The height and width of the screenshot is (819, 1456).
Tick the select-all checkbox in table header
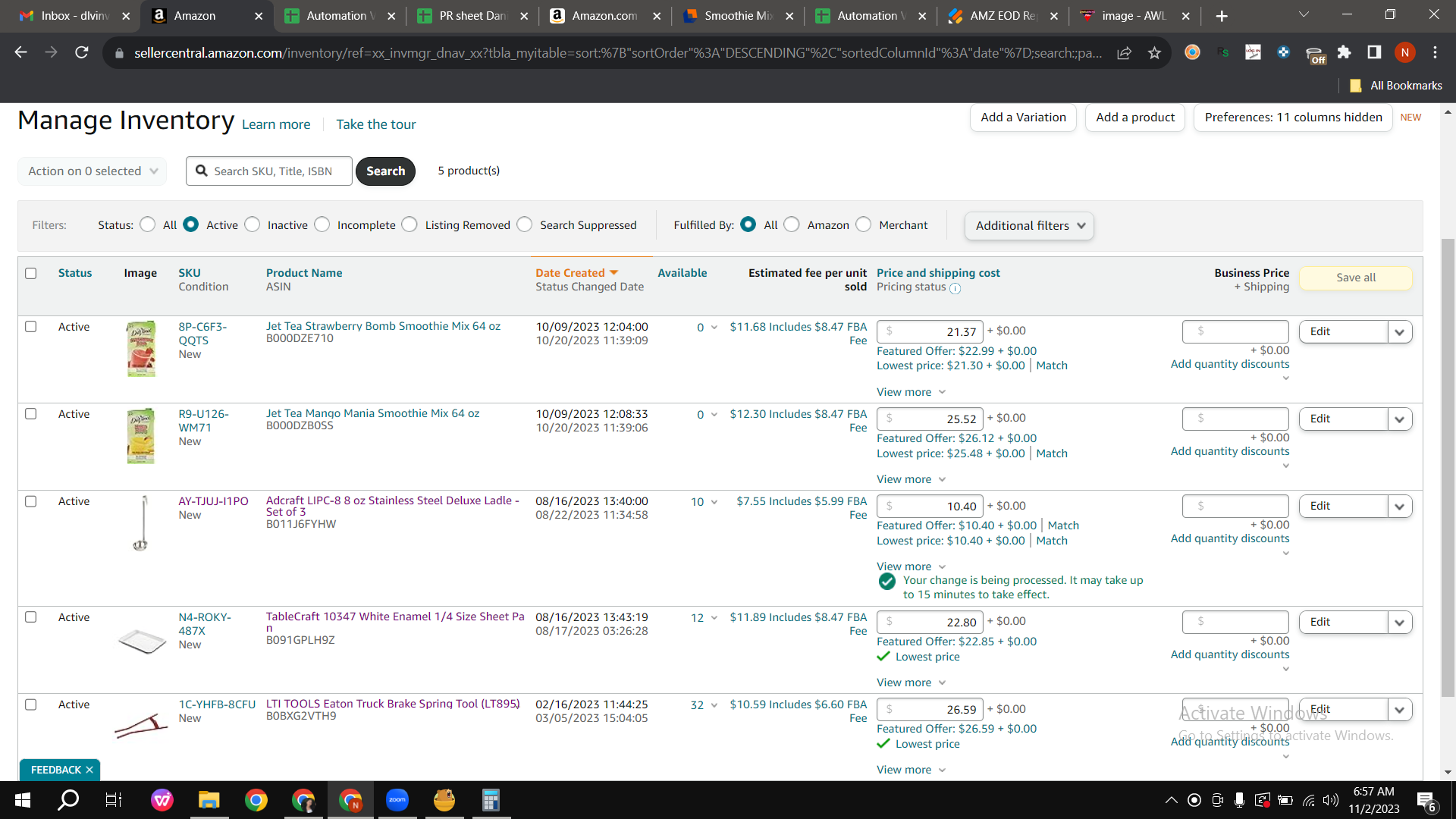[x=31, y=273]
